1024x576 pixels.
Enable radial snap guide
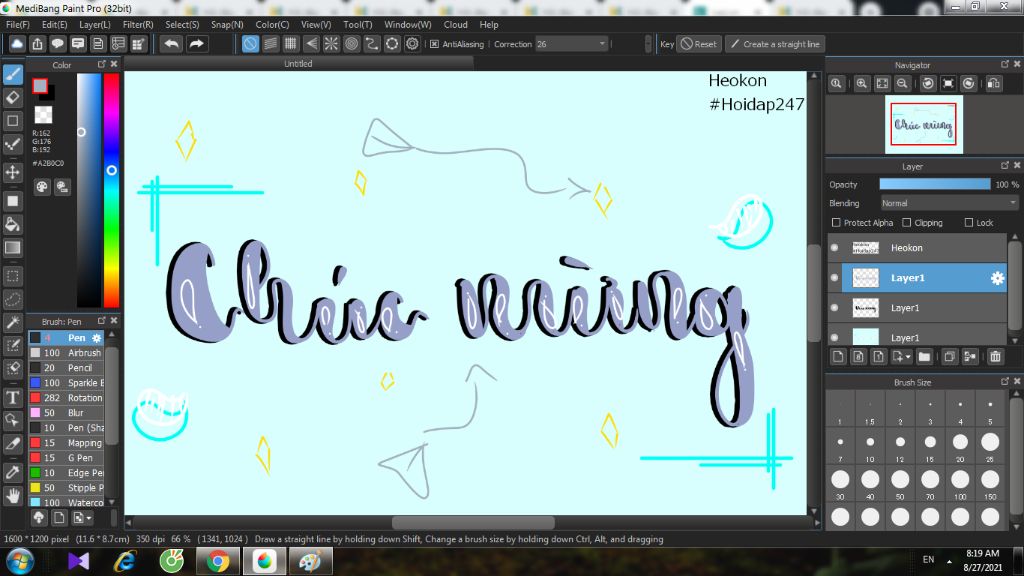coord(331,44)
